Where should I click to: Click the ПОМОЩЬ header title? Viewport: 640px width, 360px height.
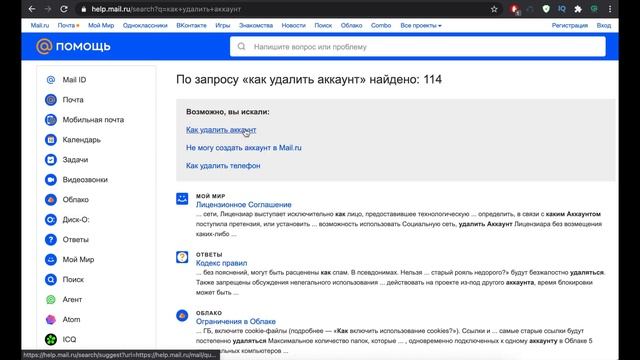coord(83,47)
